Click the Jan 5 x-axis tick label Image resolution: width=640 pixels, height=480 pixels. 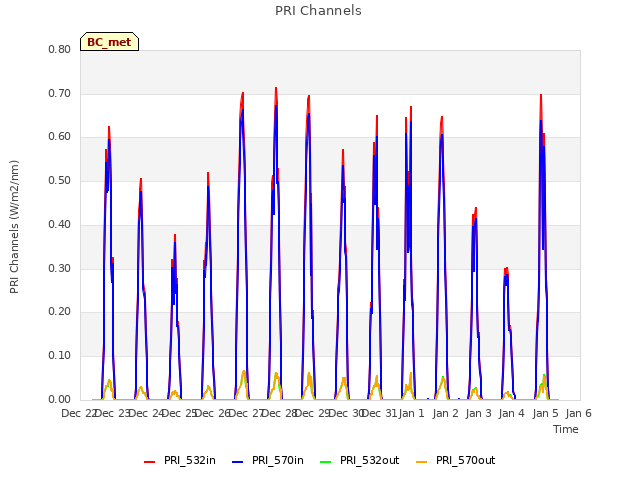(x=545, y=413)
